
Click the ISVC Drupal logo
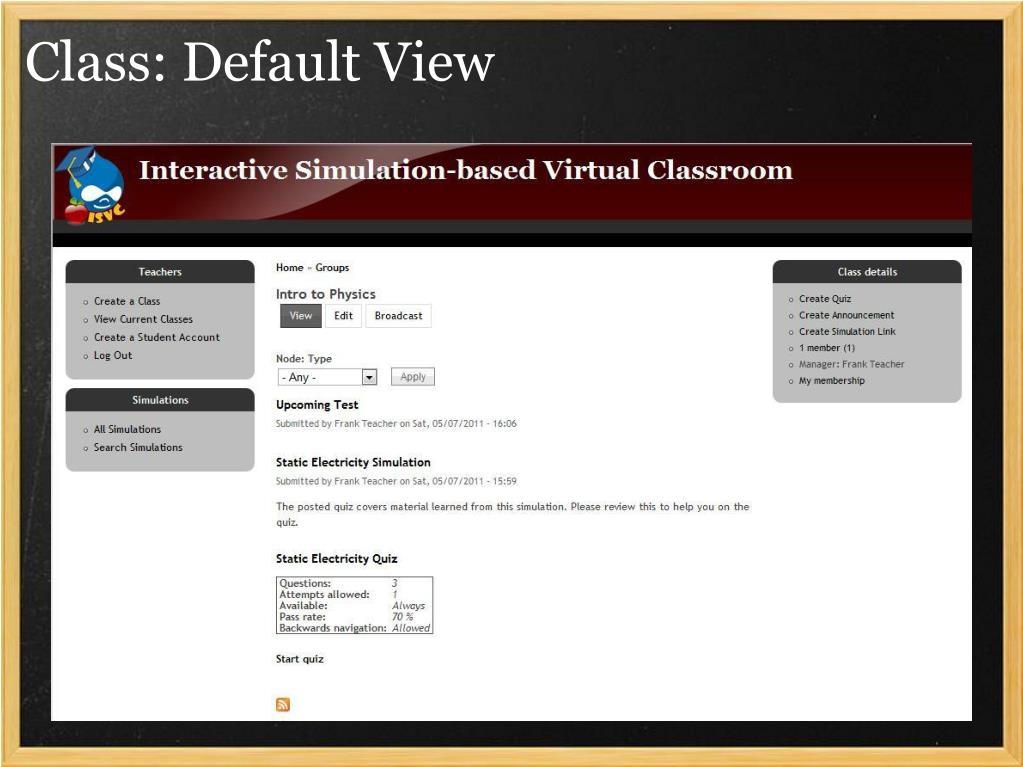[x=91, y=185]
